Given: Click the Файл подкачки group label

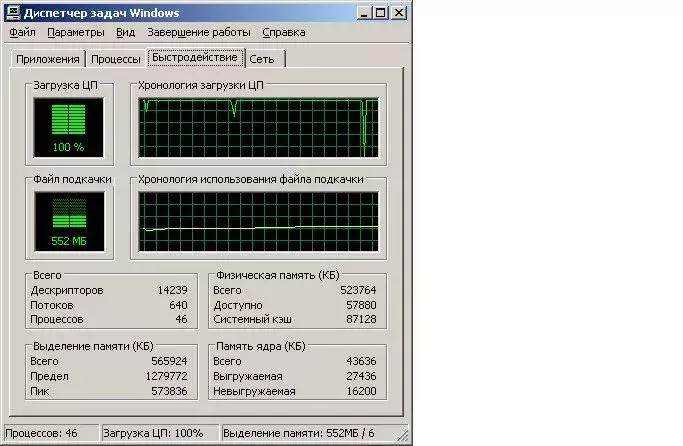Looking at the screenshot, I should [x=72, y=179].
